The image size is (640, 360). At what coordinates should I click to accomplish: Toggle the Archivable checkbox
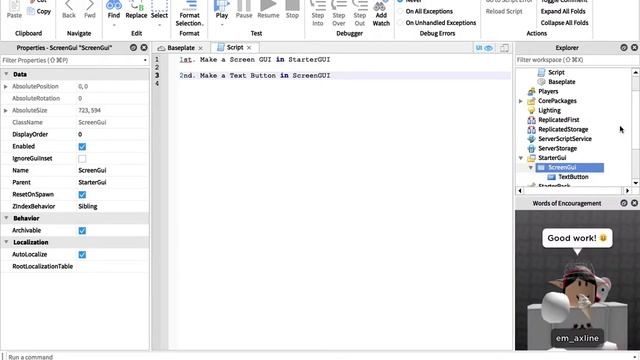click(x=82, y=231)
